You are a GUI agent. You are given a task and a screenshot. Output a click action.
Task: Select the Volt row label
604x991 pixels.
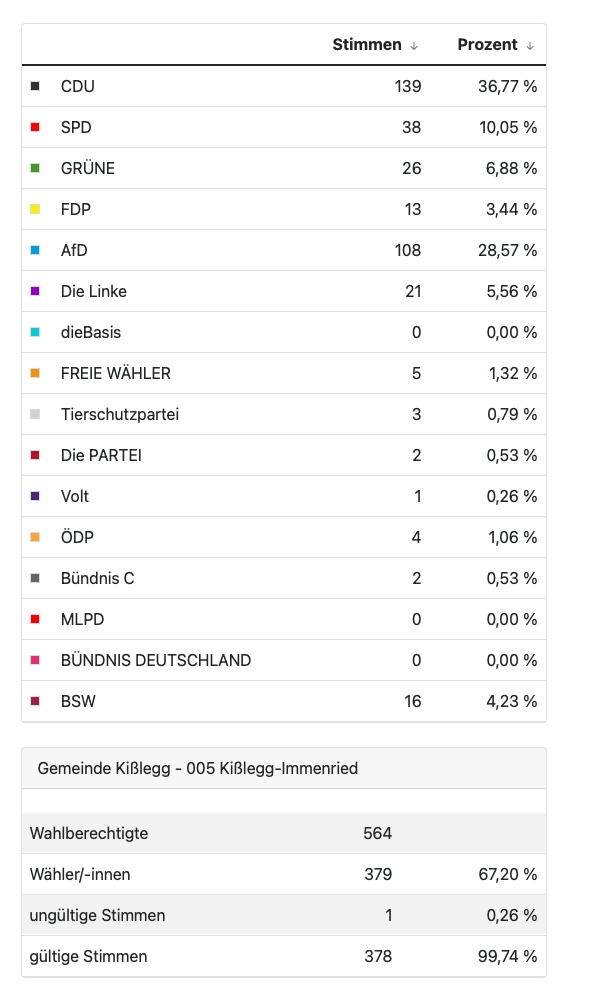75,496
